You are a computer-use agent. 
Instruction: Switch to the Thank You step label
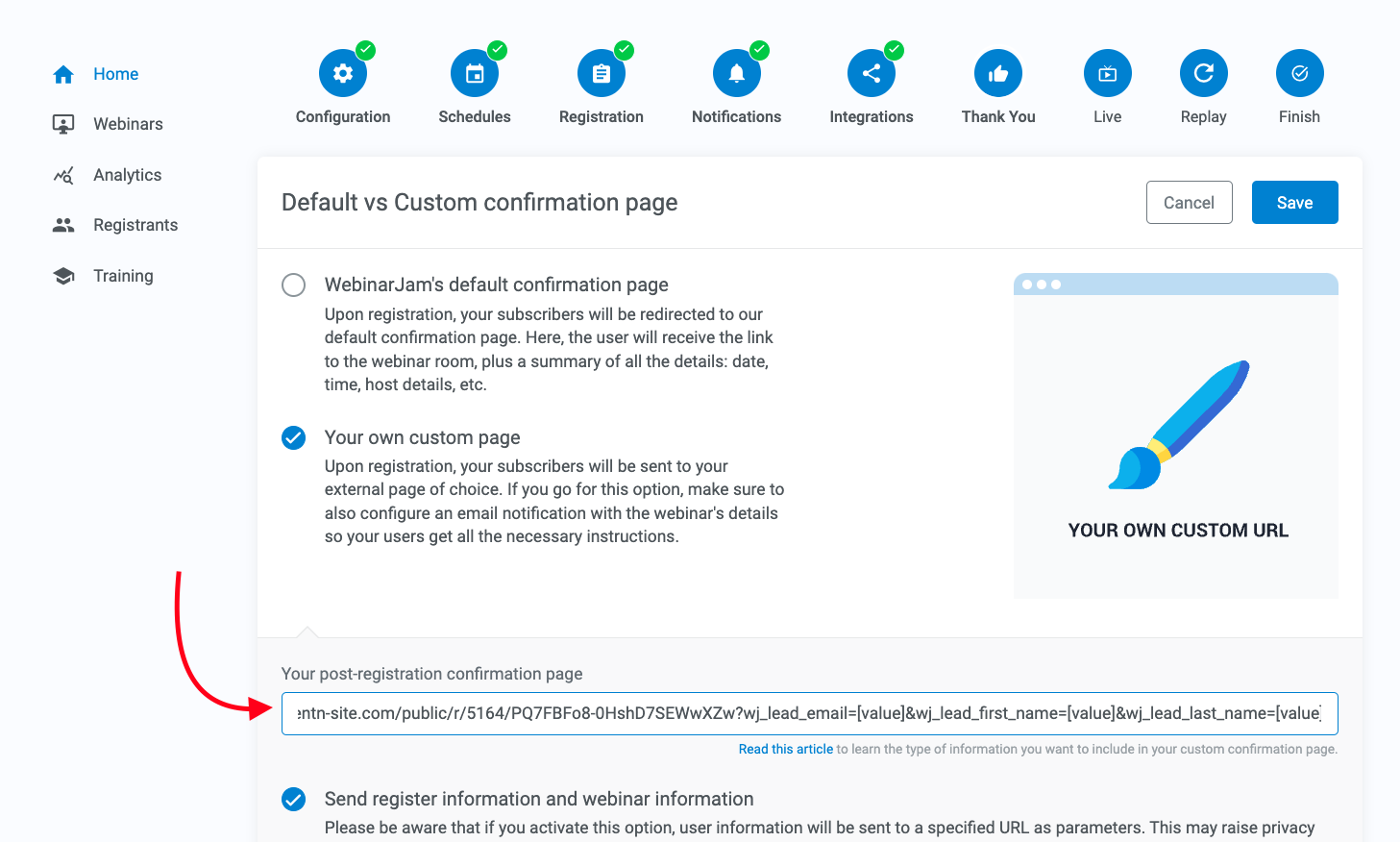click(998, 116)
